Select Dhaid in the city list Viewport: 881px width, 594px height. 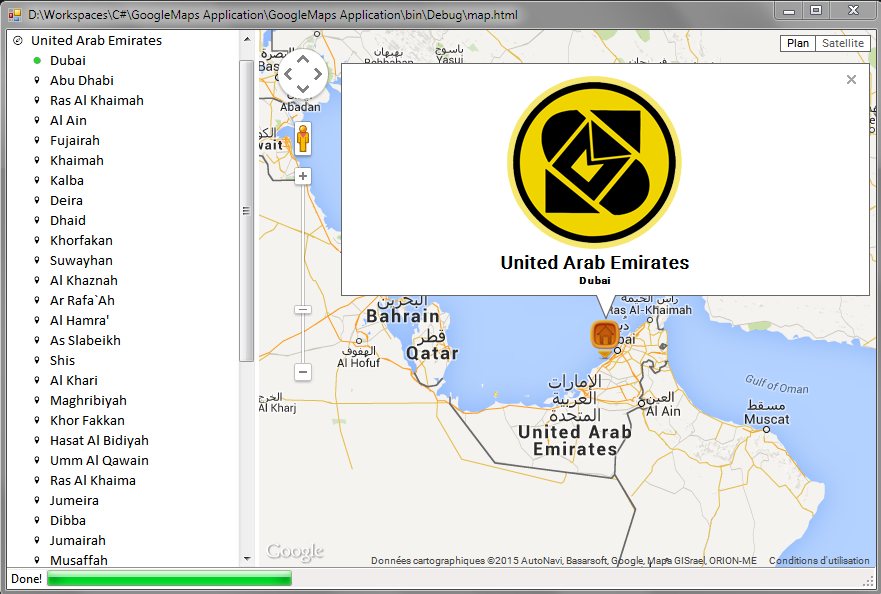tap(67, 220)
